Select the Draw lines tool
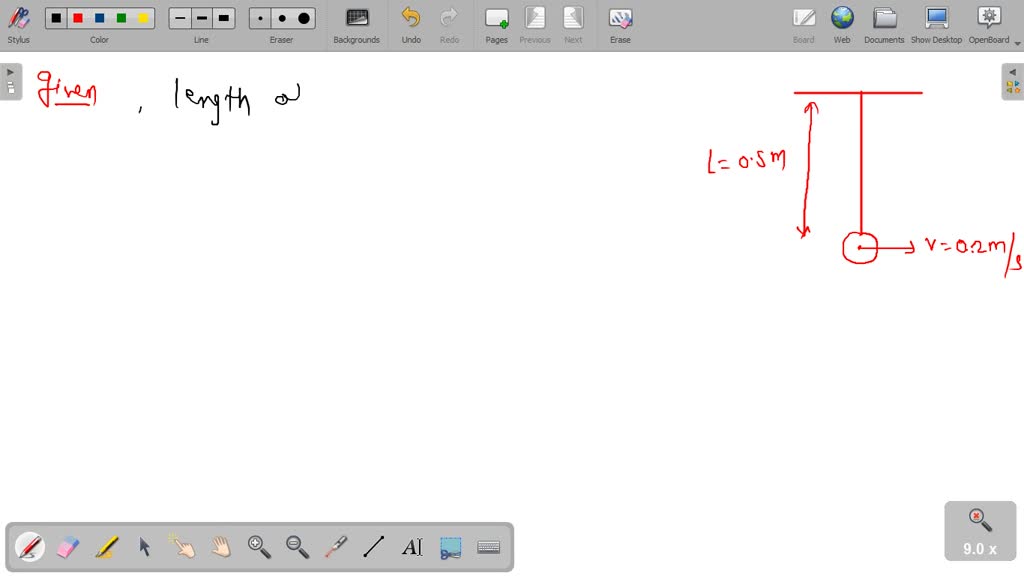The height and width of the screenshot is (576, 1024). 374,546
